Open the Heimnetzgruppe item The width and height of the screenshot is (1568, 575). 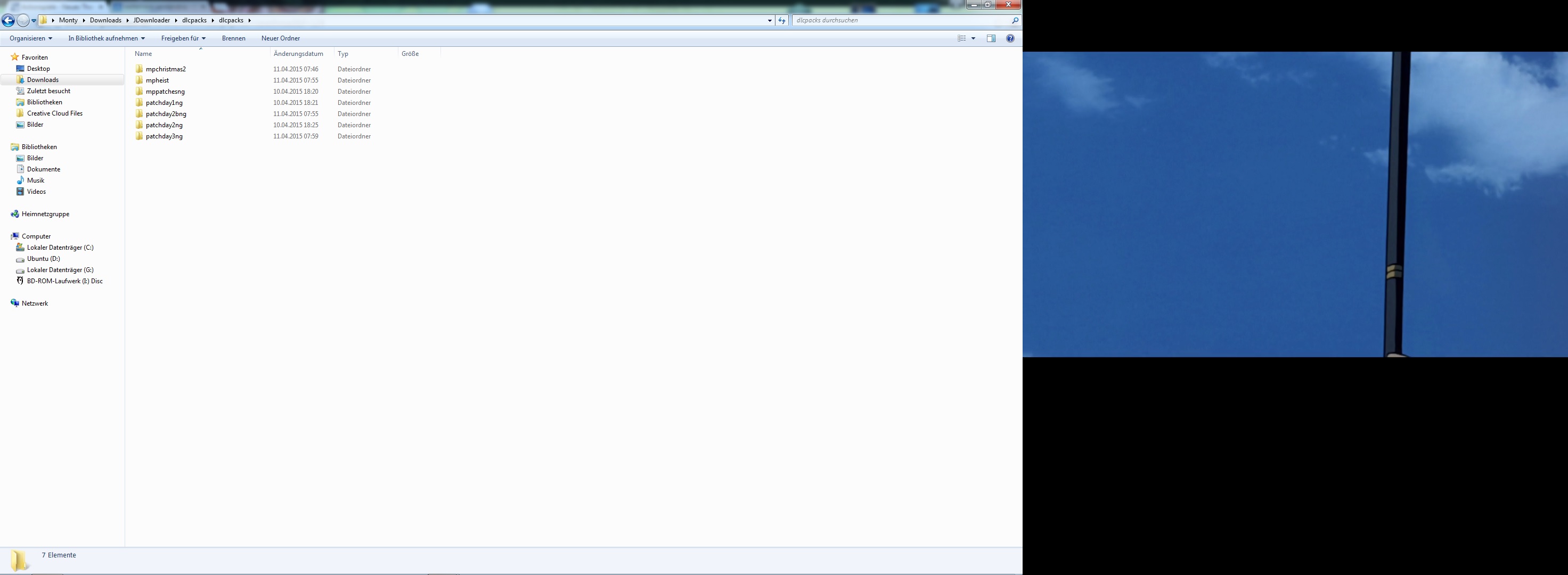click(x=45, y=214)
